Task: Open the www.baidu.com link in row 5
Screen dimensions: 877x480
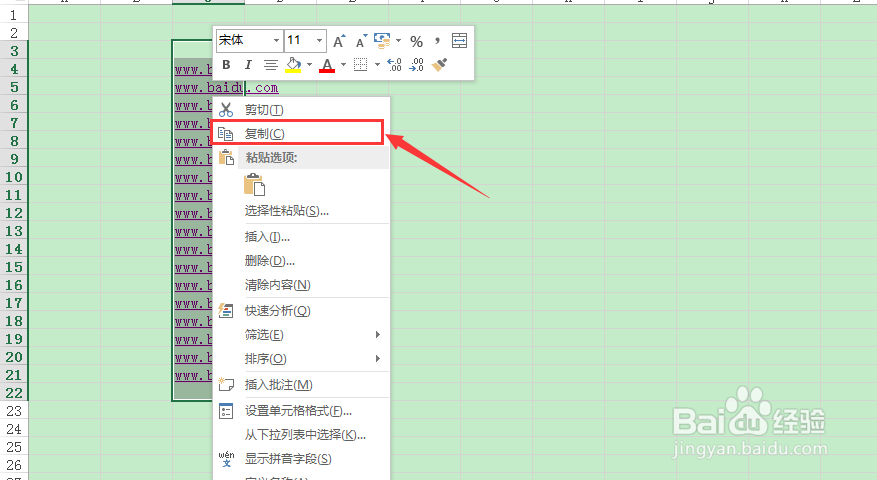Action: tap(227, 88)
